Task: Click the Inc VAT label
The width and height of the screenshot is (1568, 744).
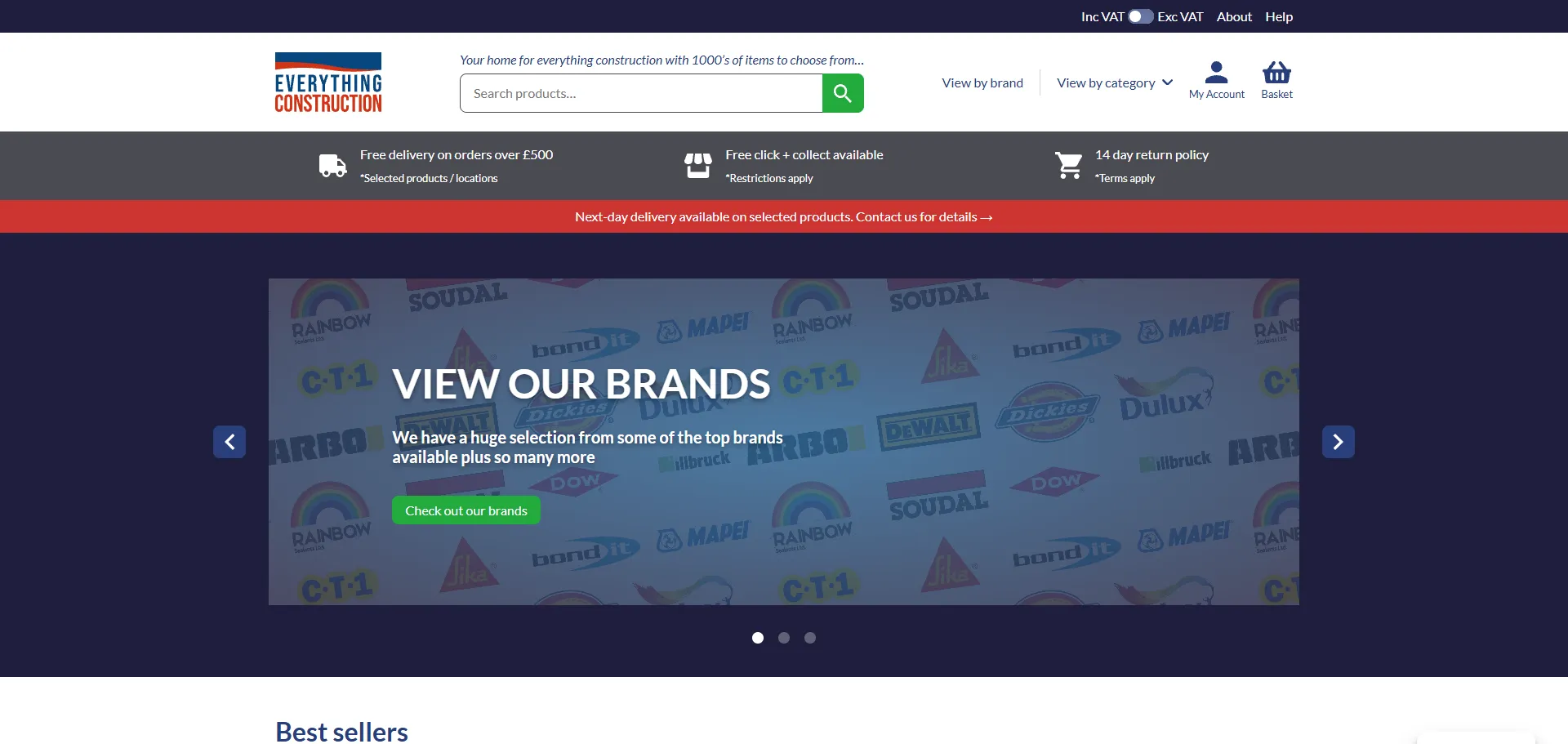Action: click(1102, 16)
